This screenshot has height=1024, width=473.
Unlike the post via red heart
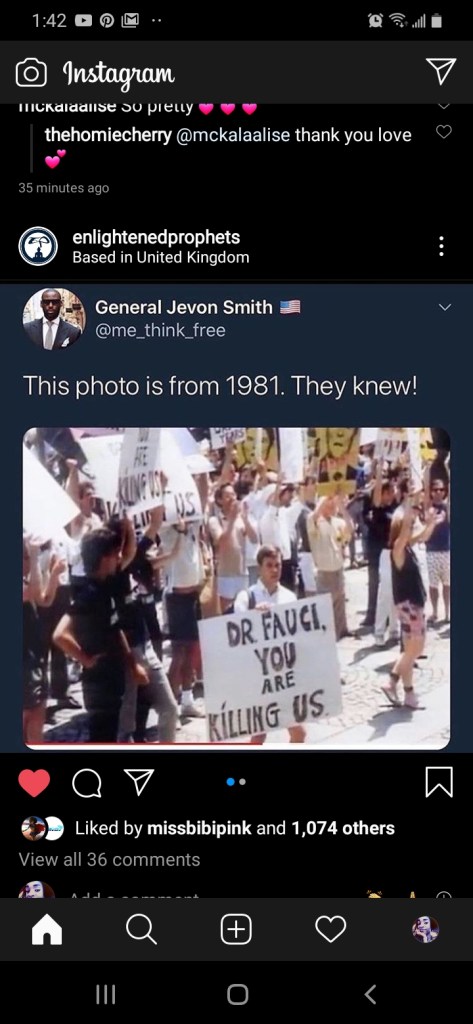coord(34,783)
